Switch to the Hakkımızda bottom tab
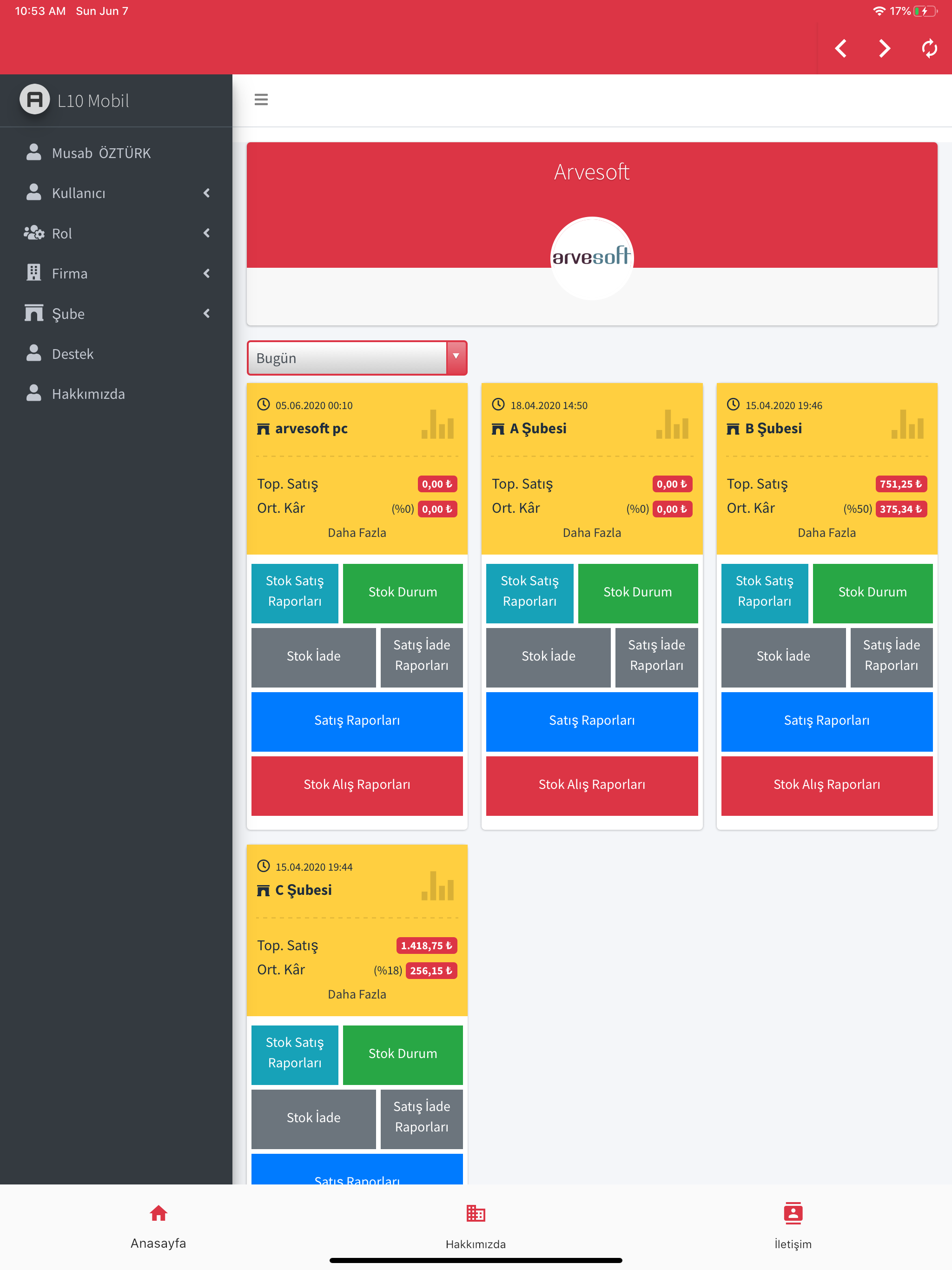 (476, 1226)
